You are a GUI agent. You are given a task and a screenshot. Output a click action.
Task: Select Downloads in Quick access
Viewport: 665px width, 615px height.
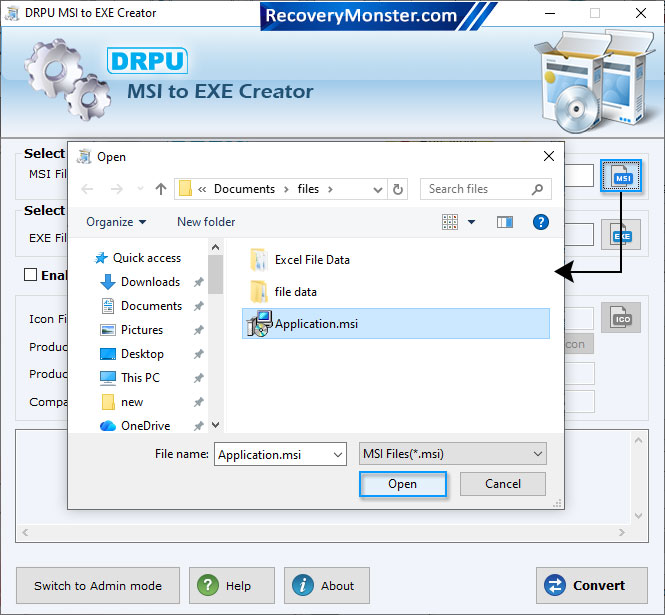click(150, 282)
